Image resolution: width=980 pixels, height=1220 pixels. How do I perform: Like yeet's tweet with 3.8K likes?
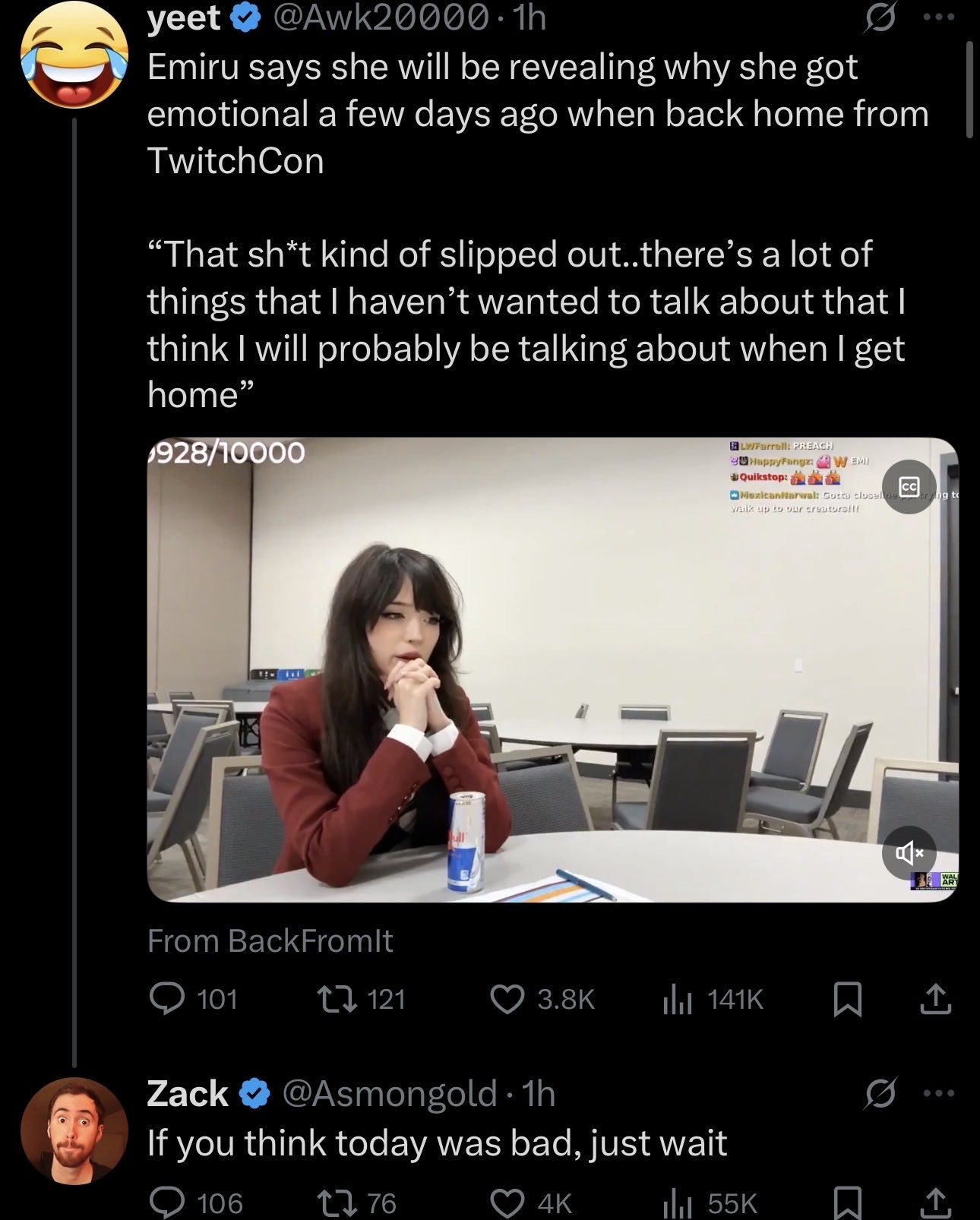(508, 998)
